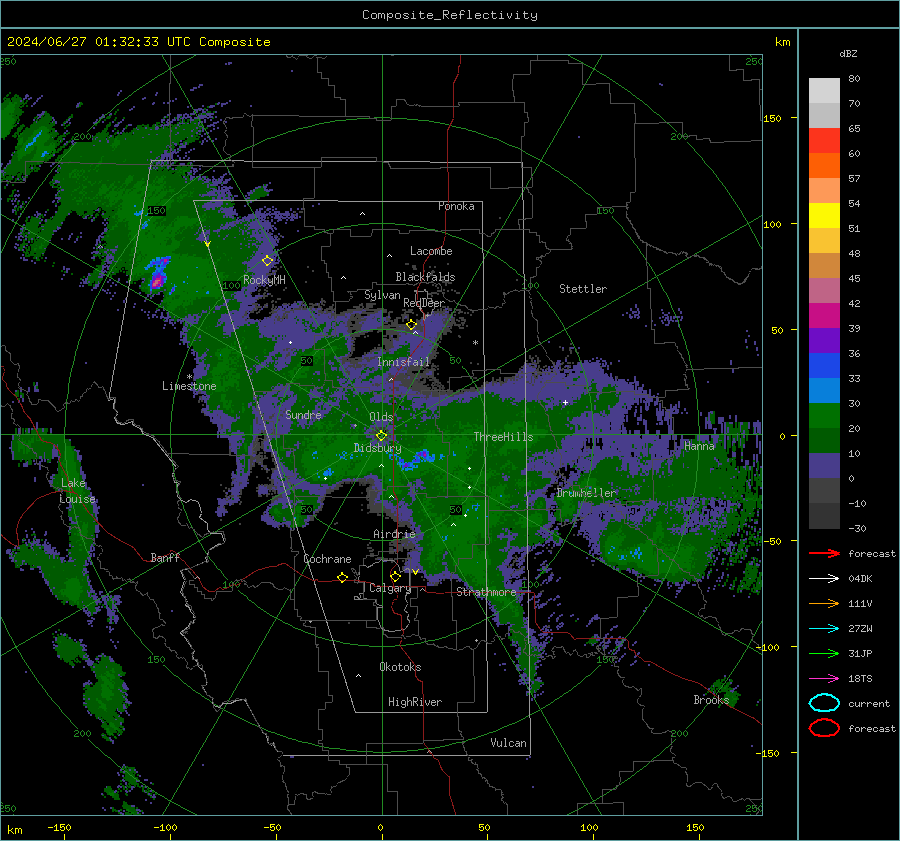Click the yellow diamond marker at RedDeer
This screenshot has width=900, height=841.
[411, 325]
